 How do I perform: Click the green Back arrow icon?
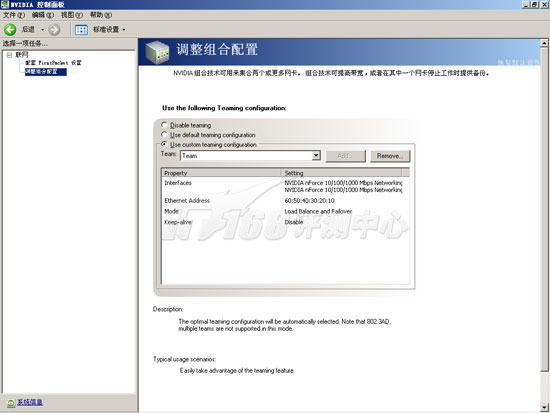tap(10, 29)
